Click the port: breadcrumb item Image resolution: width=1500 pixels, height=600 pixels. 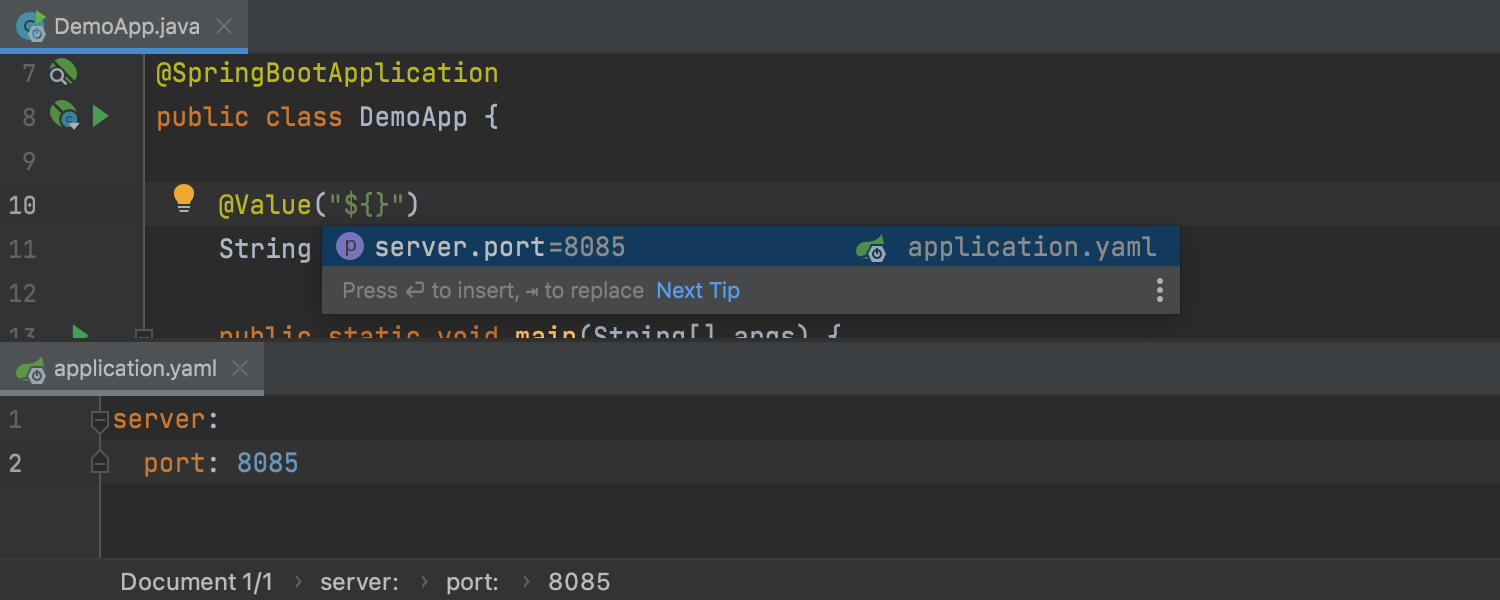(473, 582)
